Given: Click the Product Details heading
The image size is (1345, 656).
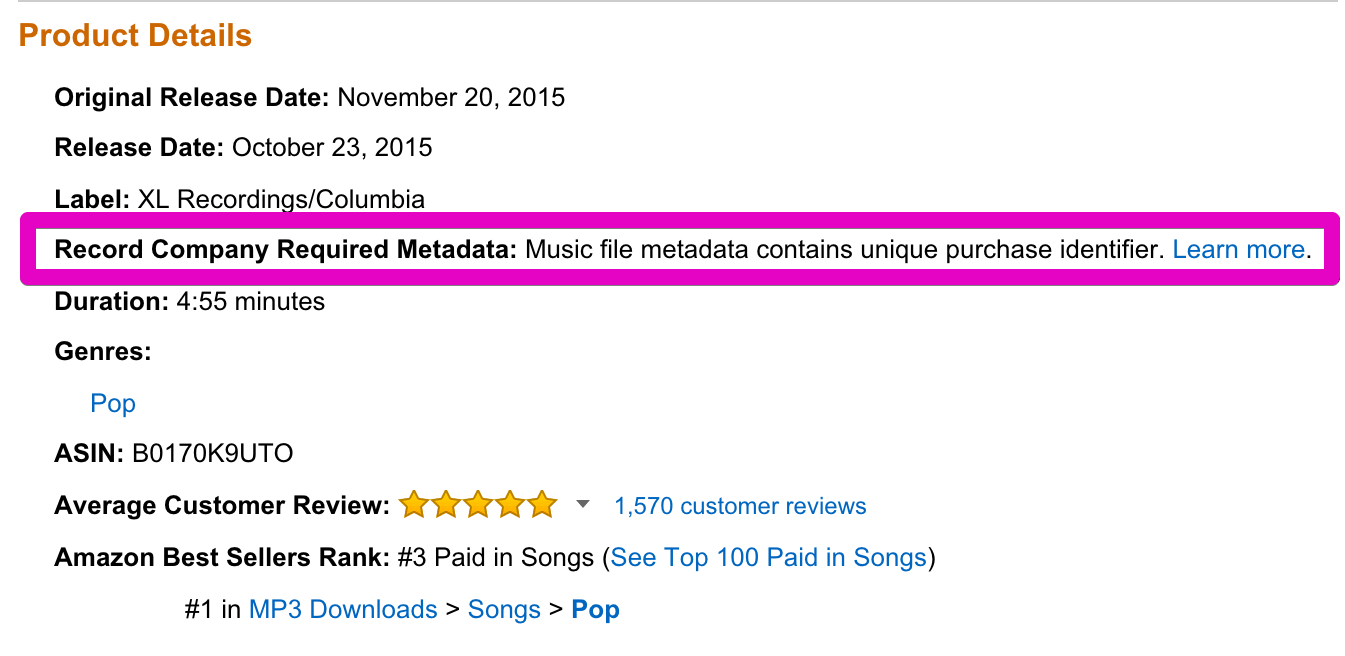Looking at the screenshot, I should point(135,36).
